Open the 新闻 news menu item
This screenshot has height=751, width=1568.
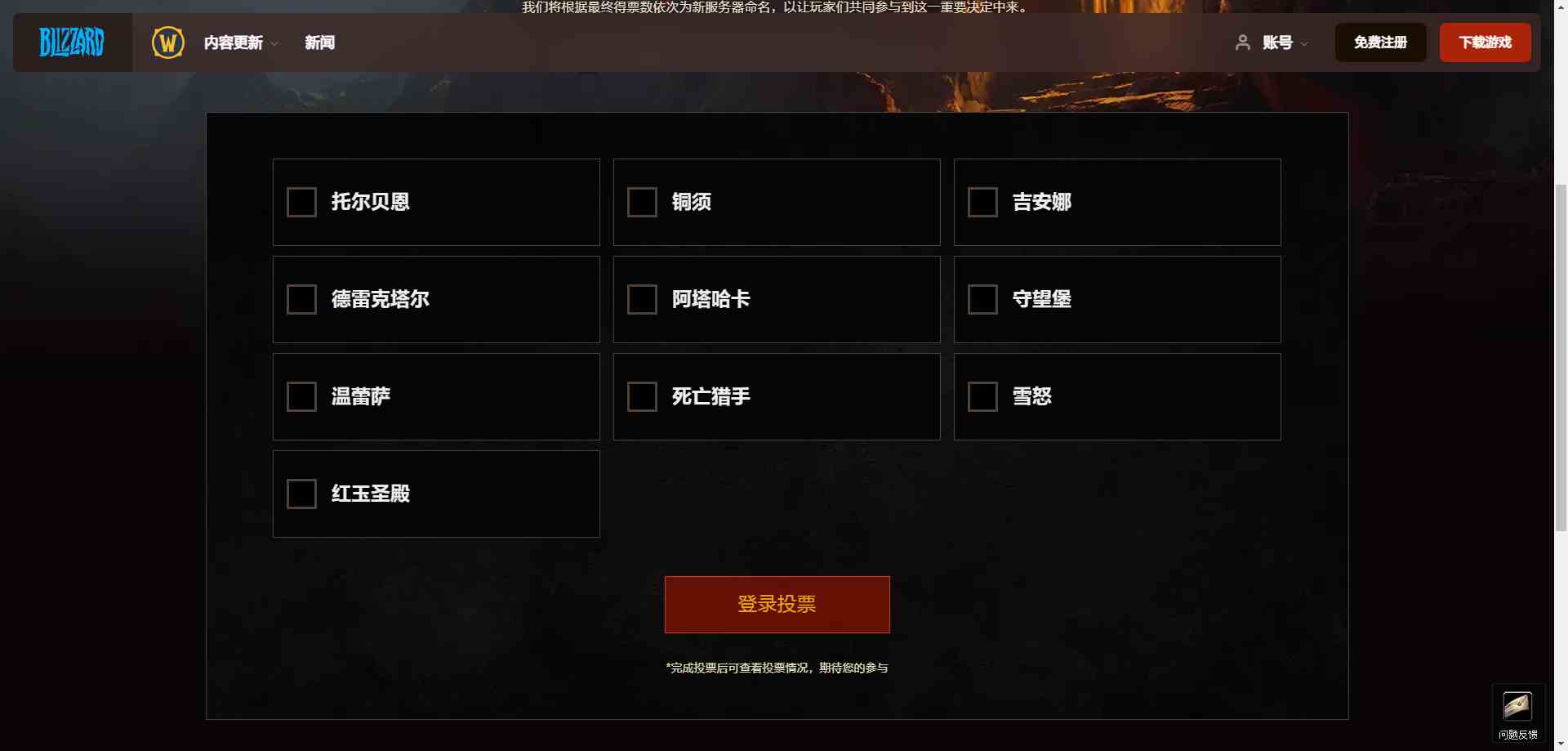click(319, 42)
